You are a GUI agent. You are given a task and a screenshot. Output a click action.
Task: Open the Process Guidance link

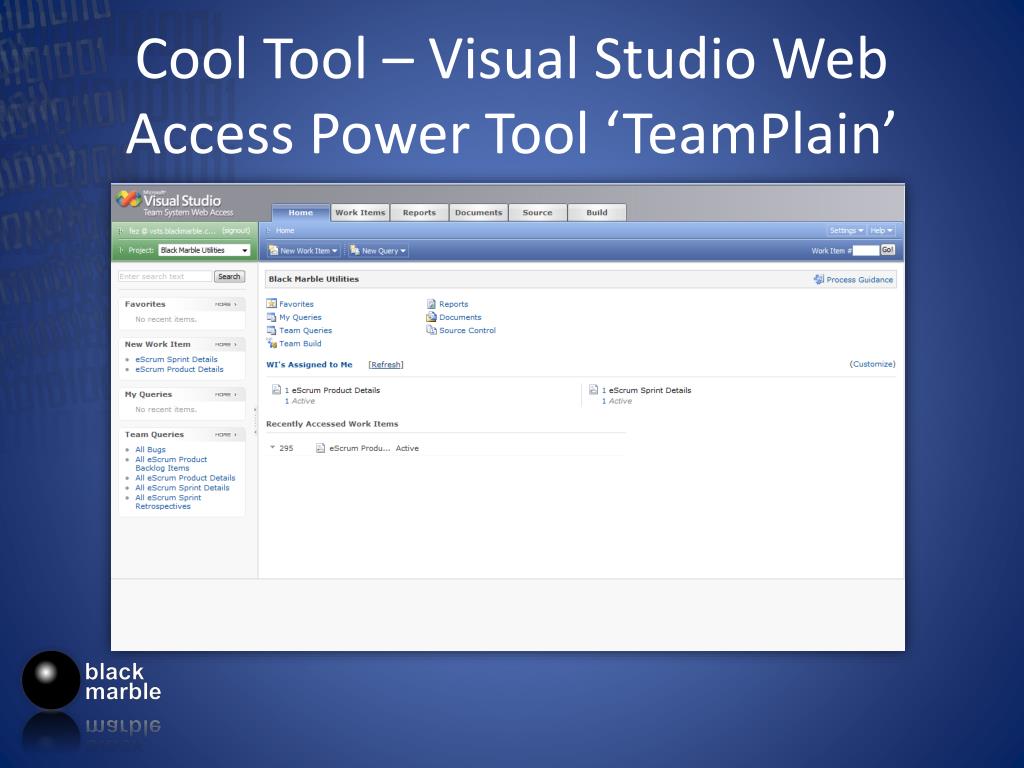(859, 280)
